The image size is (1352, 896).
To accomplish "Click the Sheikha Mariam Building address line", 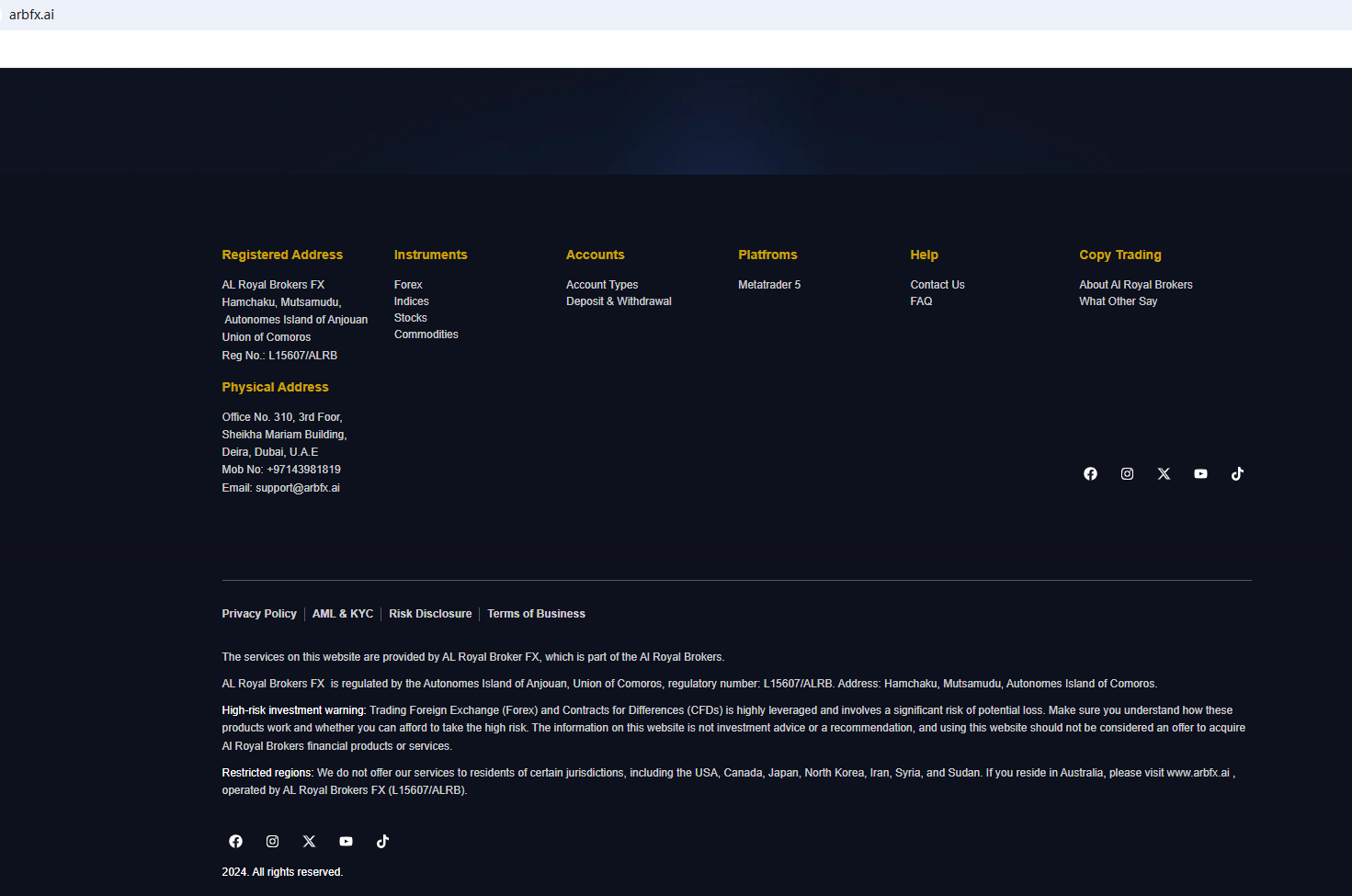I will [x=284, y=435].
